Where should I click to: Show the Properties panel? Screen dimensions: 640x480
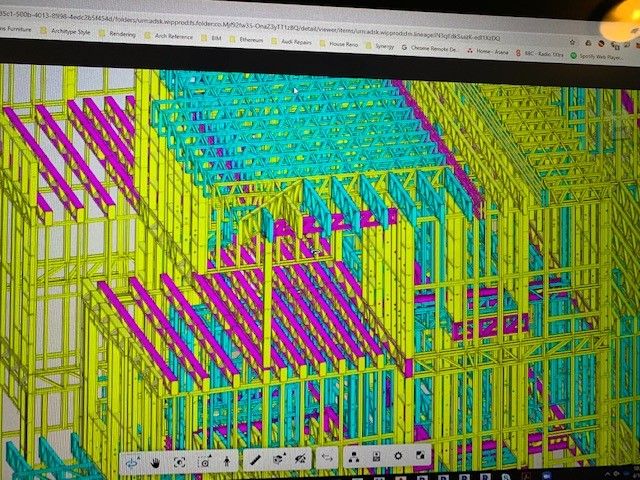(375, 458)
